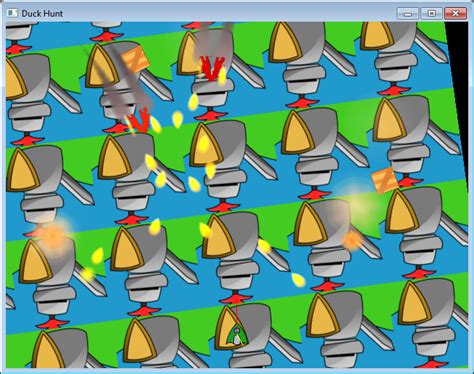Click the Duck Hunt window title text
Screen dimensions: 474x374
[42, 14]
